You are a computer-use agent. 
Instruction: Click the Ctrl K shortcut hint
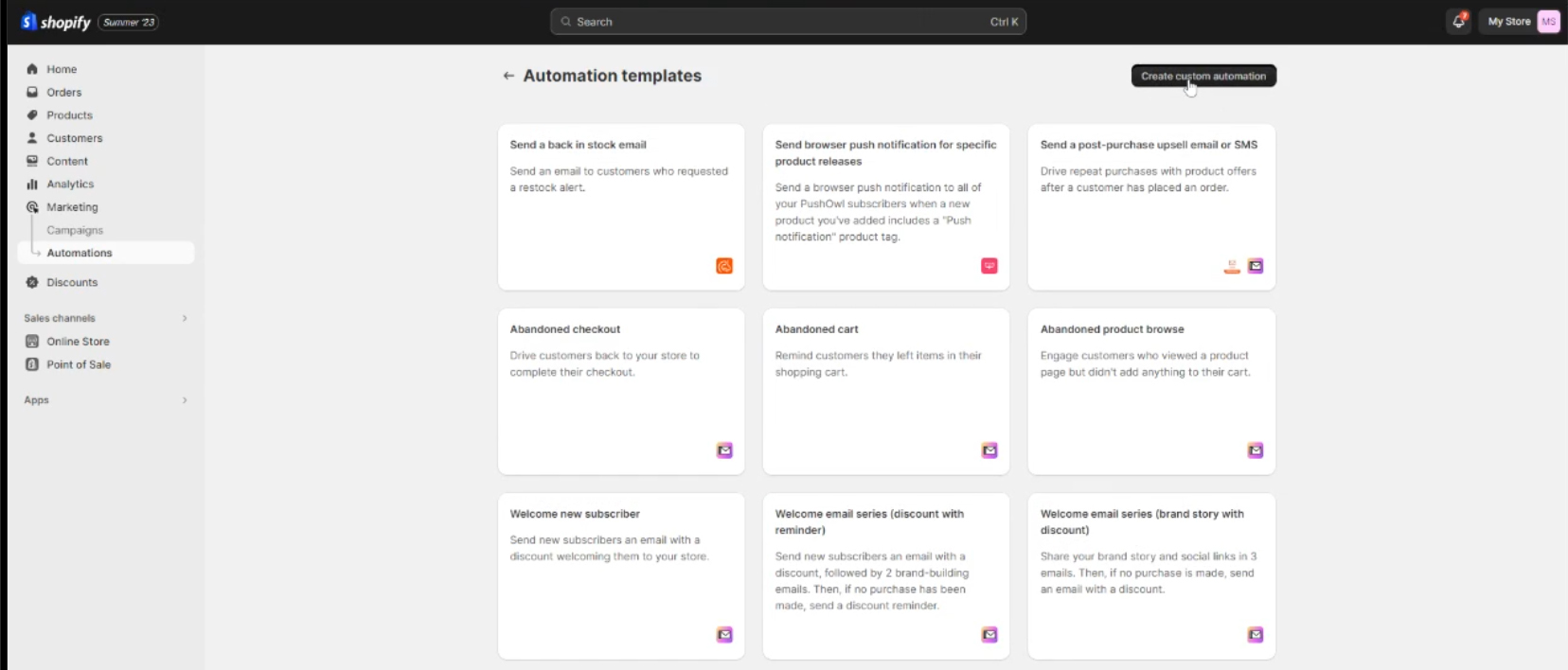click(x=1005, y=22)
